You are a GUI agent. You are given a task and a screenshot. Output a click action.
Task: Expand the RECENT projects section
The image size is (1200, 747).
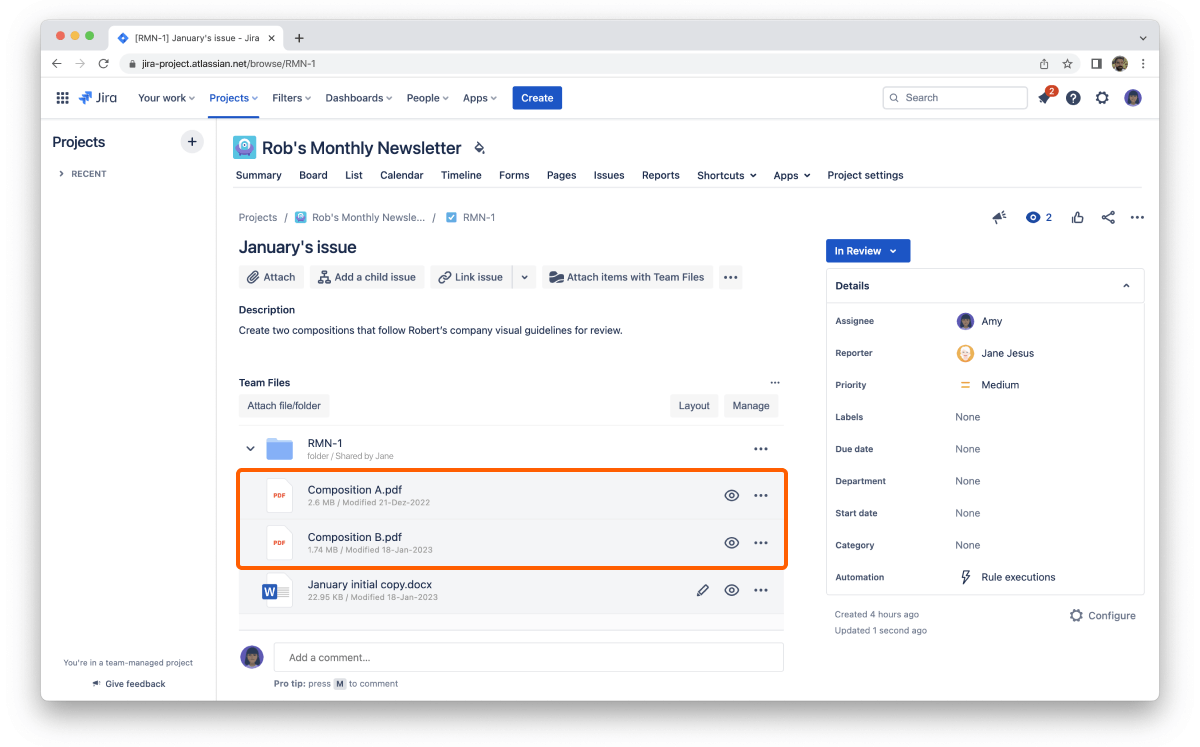[x=83, y=174]
